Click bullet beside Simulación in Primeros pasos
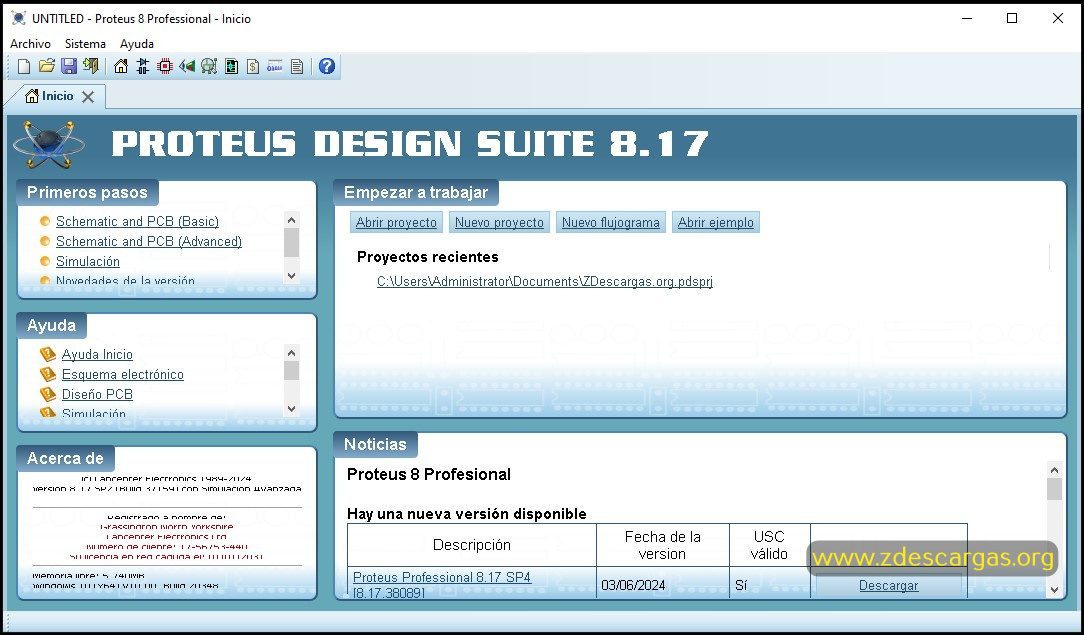The width and height of the screenshot is (1084, 635). coord(45,261)
